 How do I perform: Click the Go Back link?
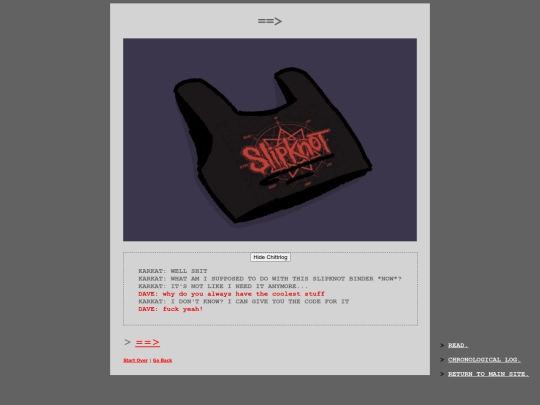[162, 360]
